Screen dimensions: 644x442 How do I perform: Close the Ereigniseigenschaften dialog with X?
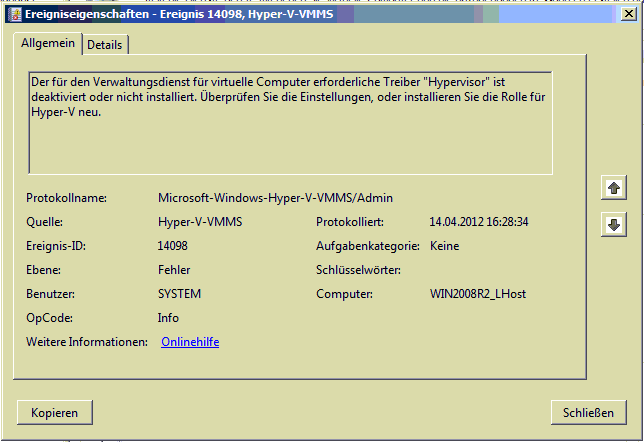(628, 14)
